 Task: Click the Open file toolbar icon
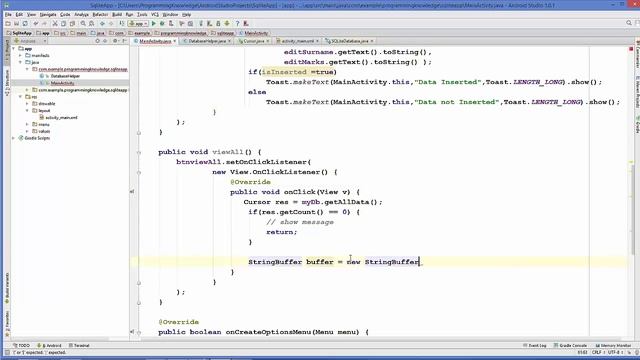(8, 24)
